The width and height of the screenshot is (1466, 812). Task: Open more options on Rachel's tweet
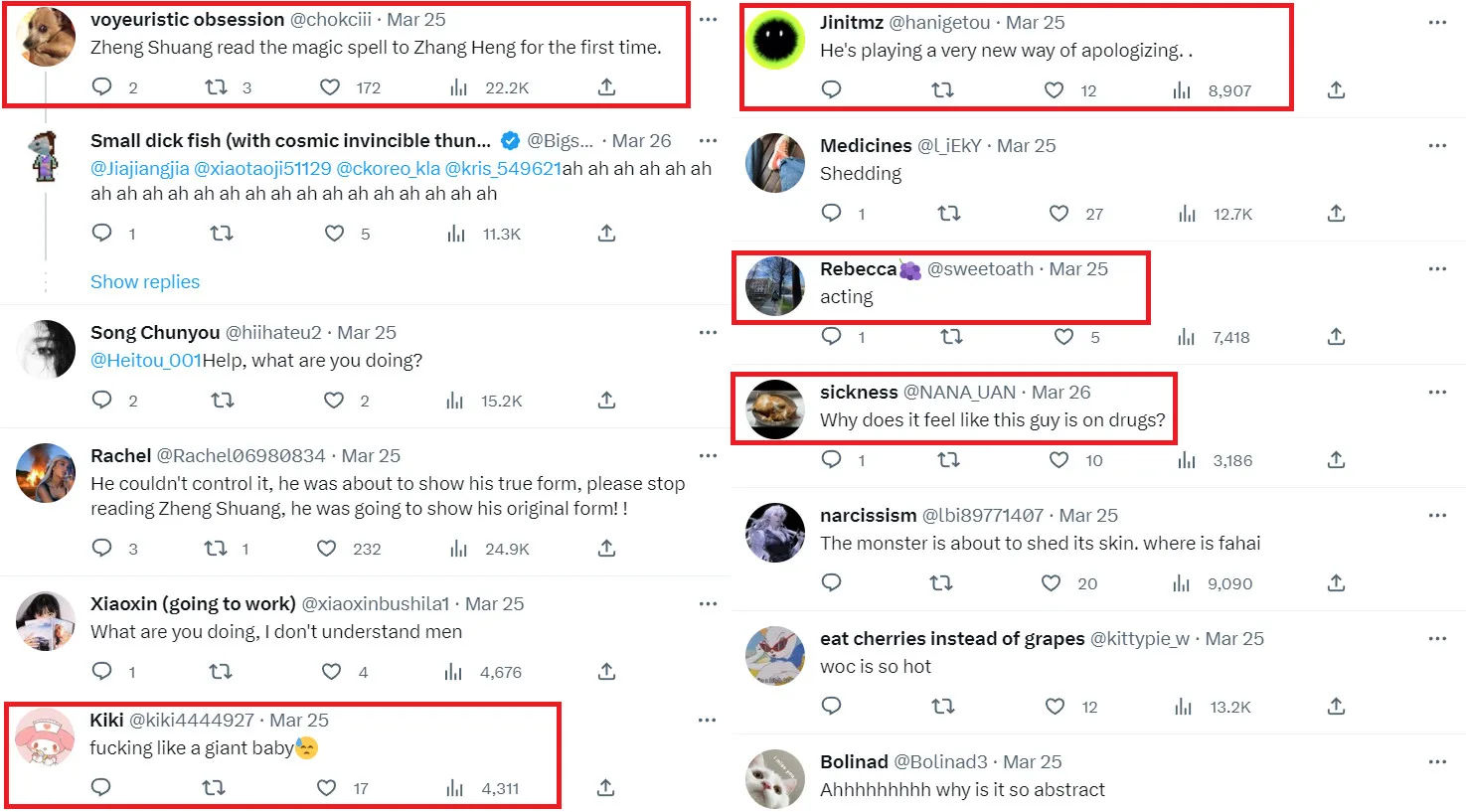pyautogui.click(x=708, y=456)
